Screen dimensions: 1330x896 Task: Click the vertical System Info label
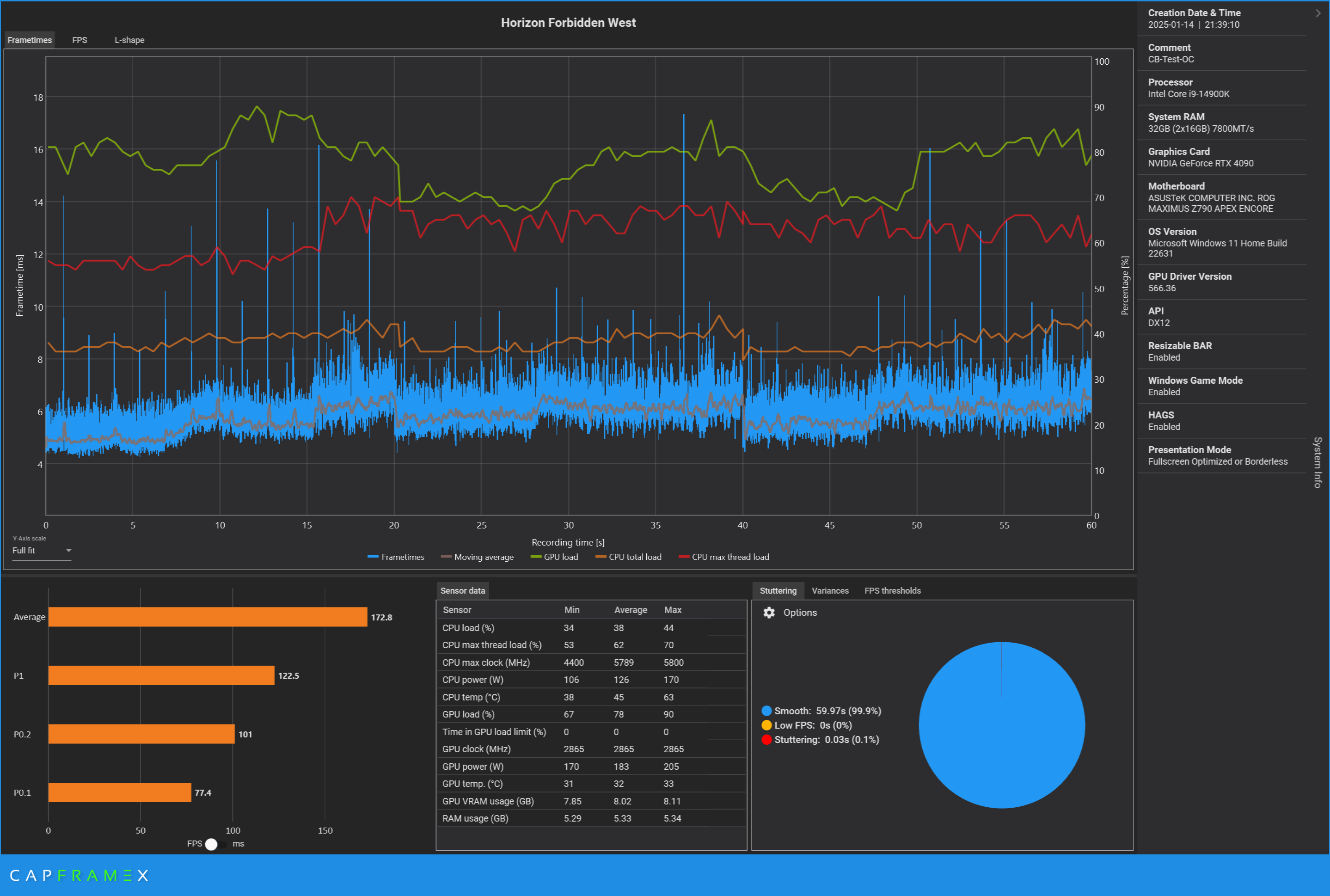pos(1318,462)
